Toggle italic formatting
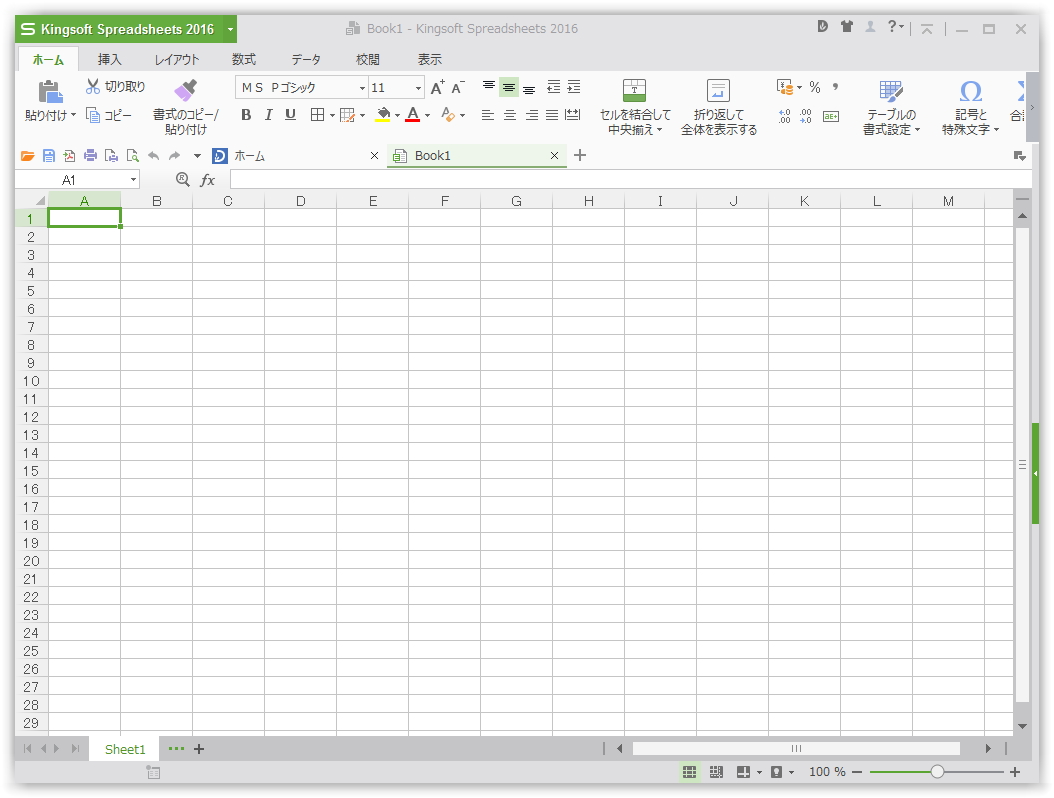Screen dimensions: 1054x798 [267, 115]
